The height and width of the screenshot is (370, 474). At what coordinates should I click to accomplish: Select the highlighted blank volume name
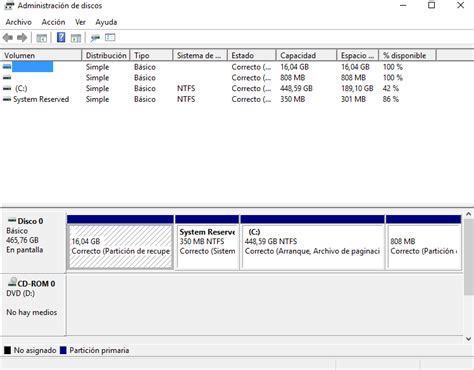pos(32,67)
